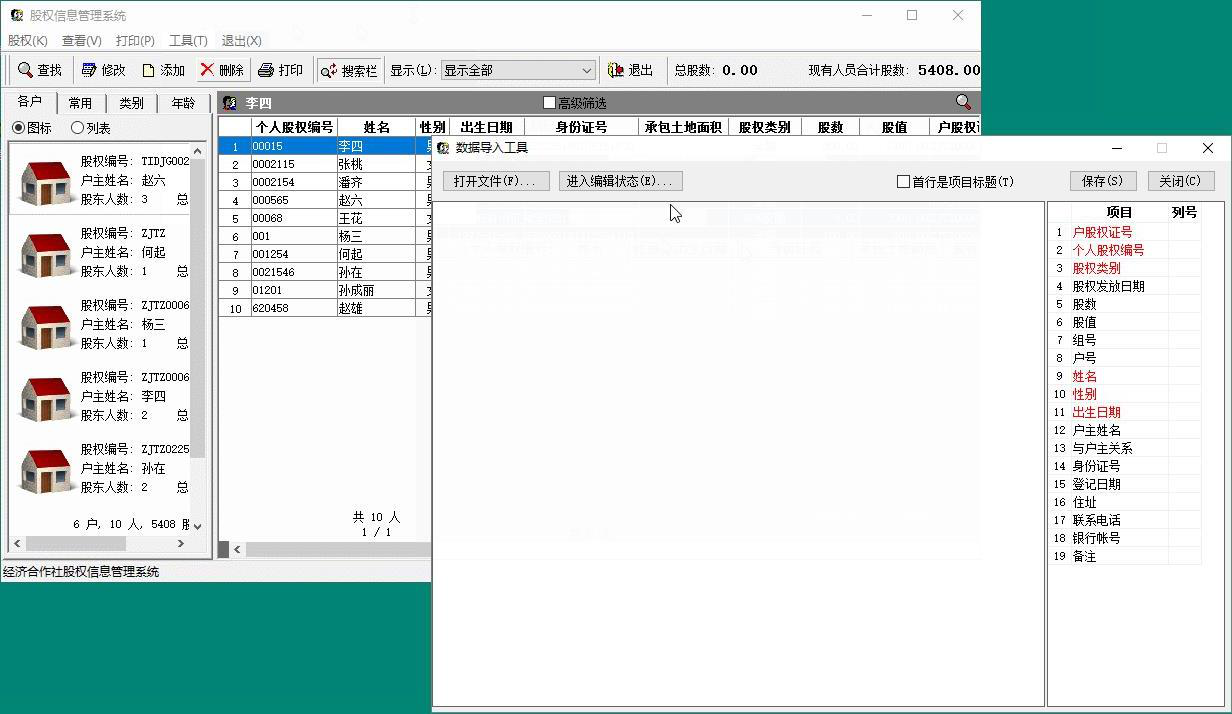This screenshot has width=1232, height=714.
Task: Click the 退出 exit toolbar button
Action: coord(631,70)
